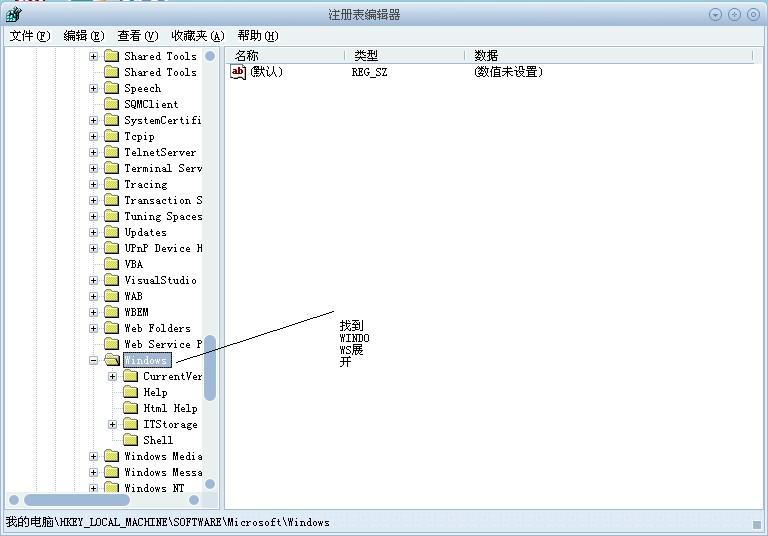
Task: Select the UPnP Device H key
Action: (163, 248)
